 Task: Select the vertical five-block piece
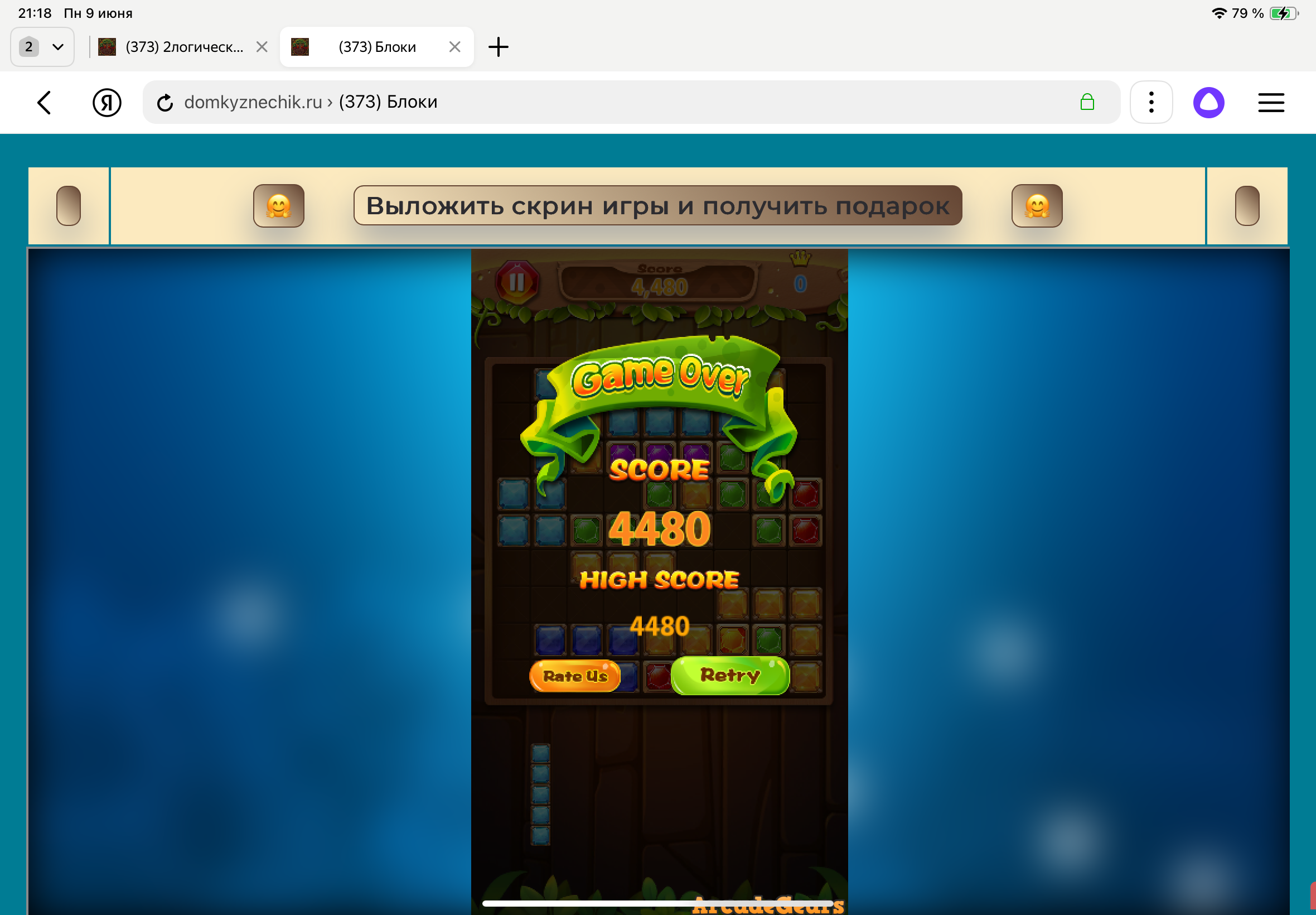pyautogui.click(x=540, y=794)
